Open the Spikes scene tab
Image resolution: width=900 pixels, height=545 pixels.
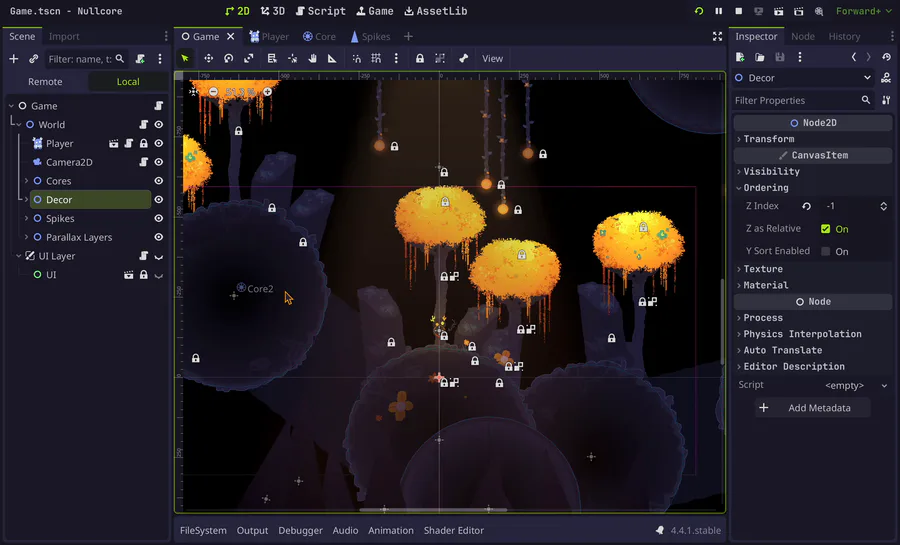(x=370, y=36)
